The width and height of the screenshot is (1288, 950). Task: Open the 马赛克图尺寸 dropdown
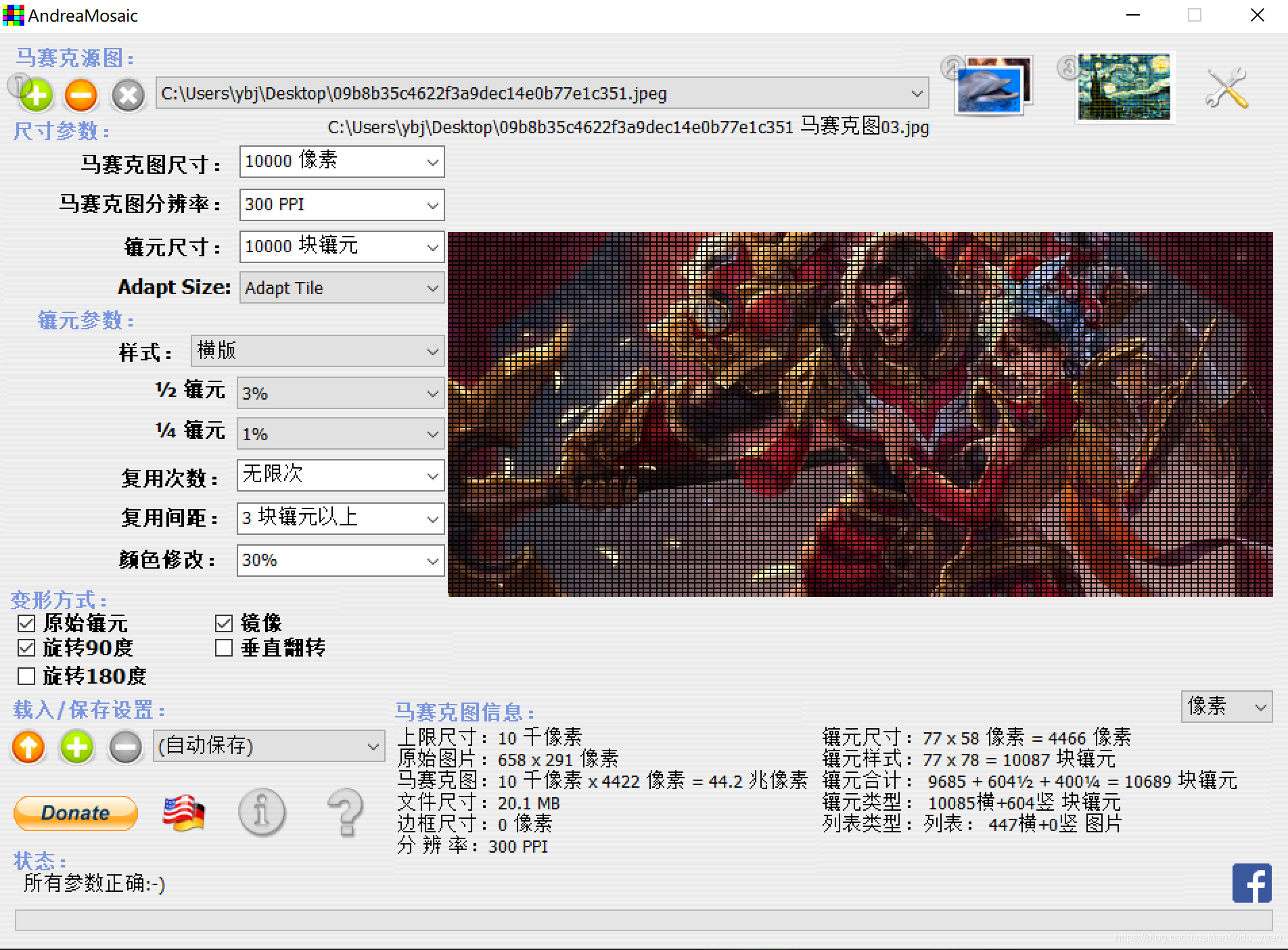pos(342,162)
